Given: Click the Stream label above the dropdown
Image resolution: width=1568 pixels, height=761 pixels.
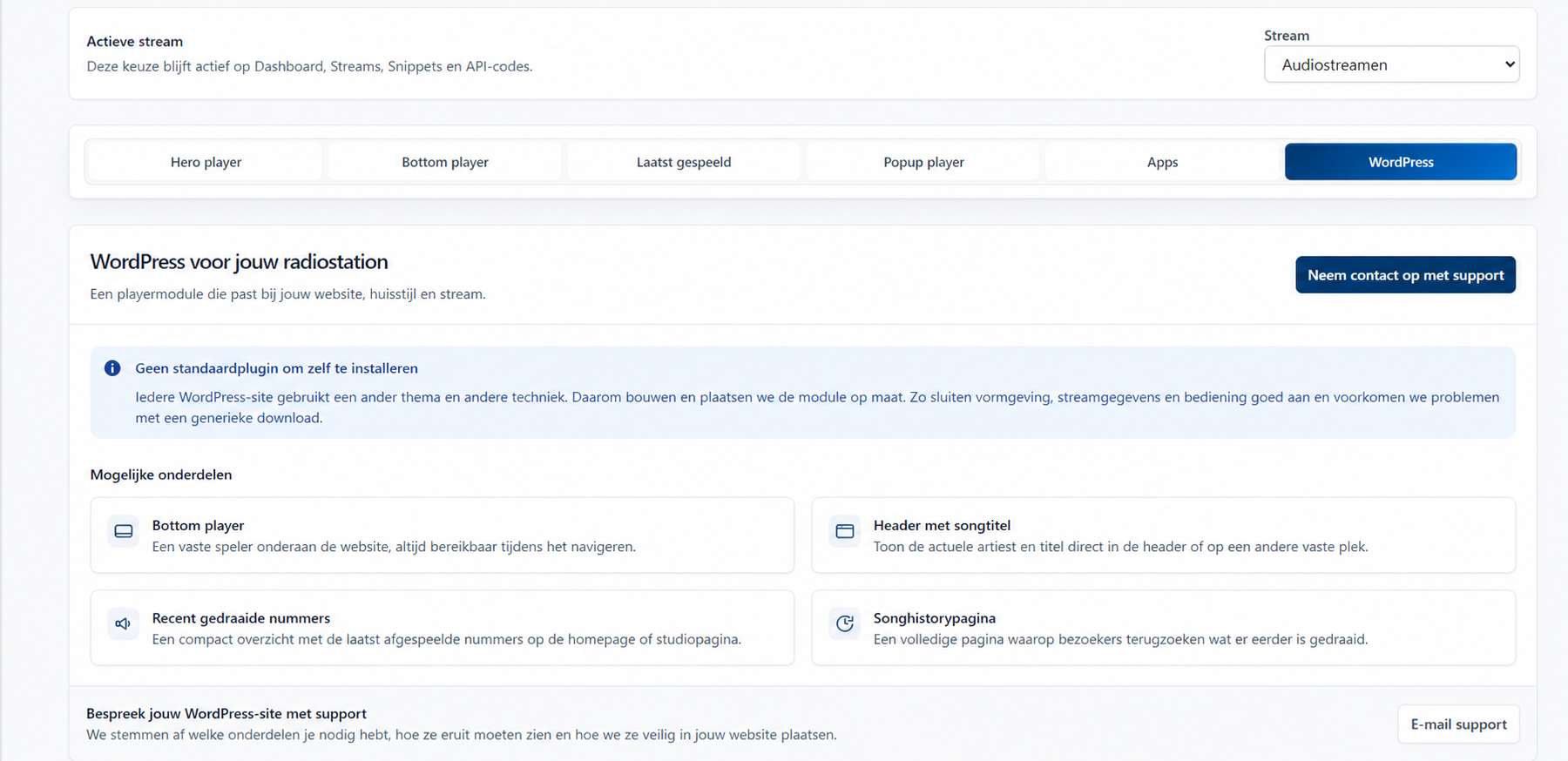Looking at the screenshot, I should 1287,36.
